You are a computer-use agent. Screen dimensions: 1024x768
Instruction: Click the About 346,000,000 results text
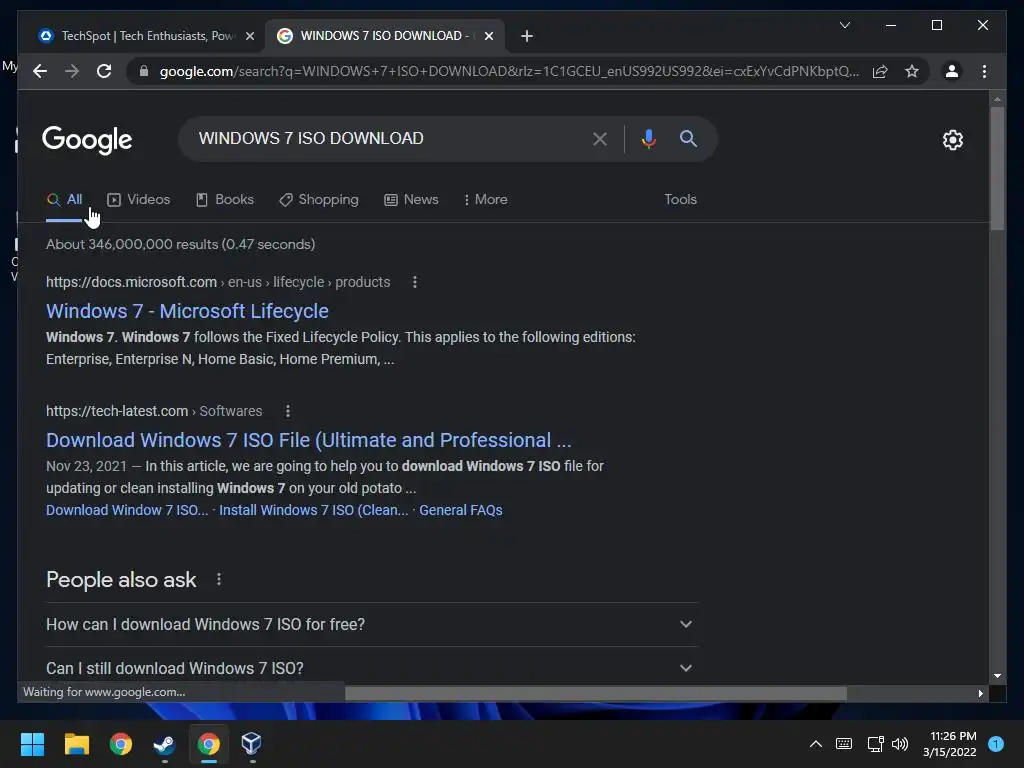pos(180,244)
